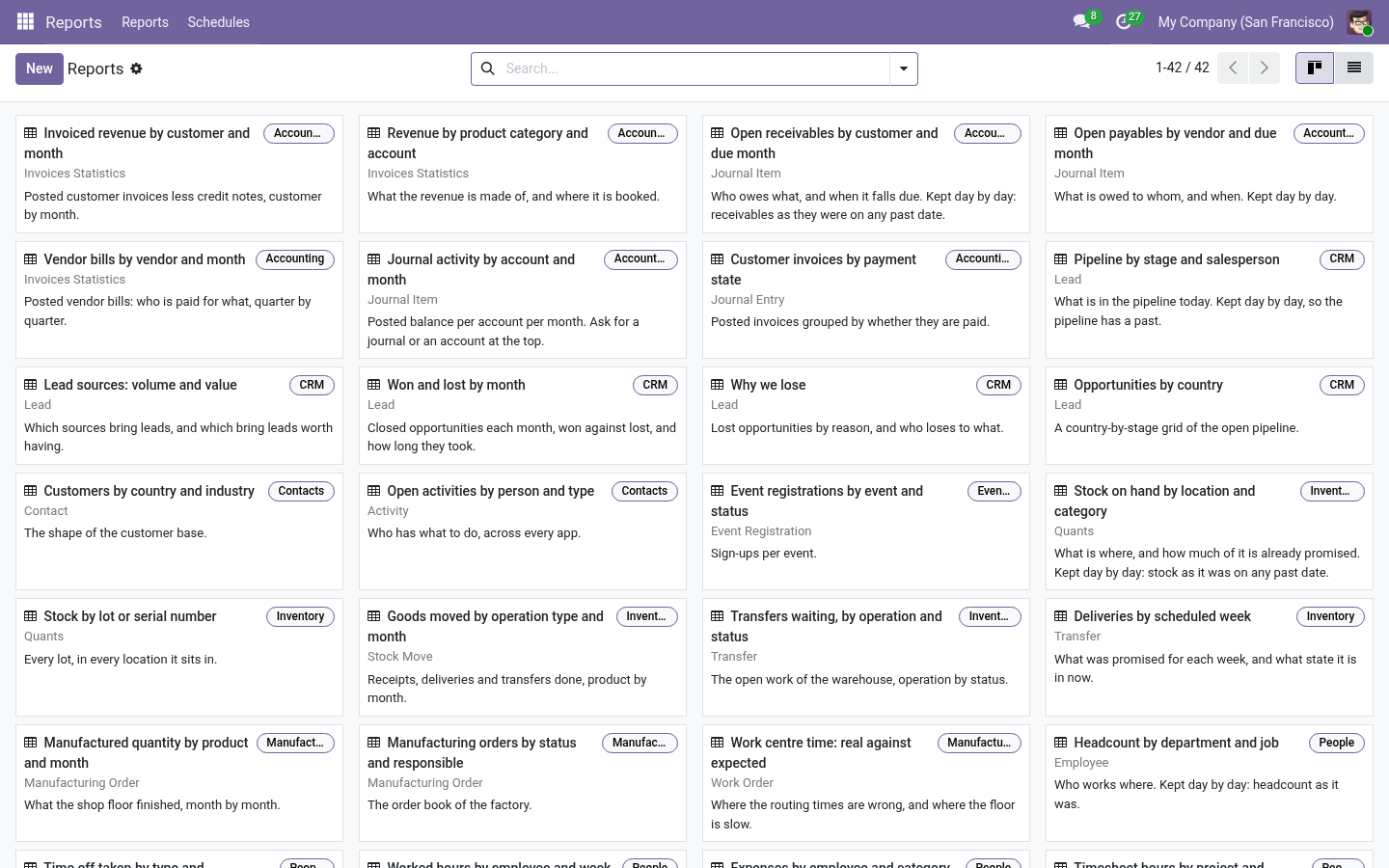
Task: Open the user avatar menu
Action: coord(1359,21)
